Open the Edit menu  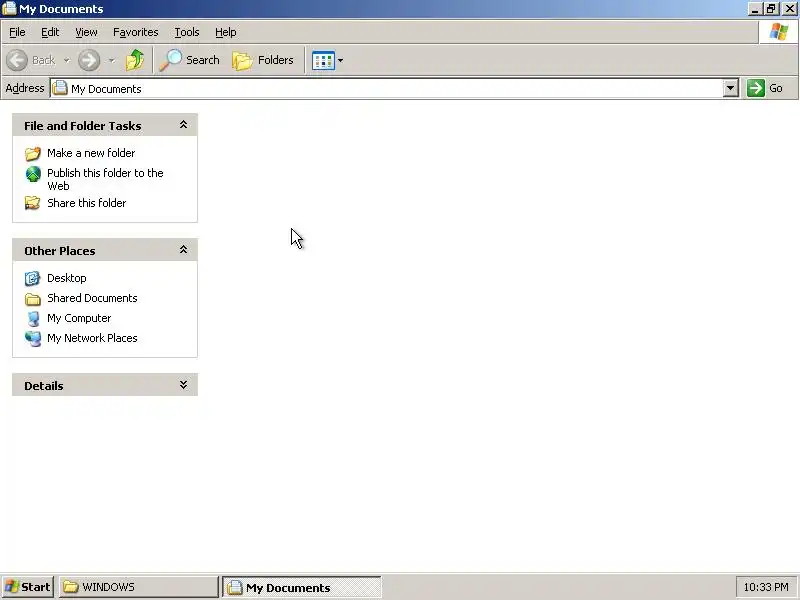[x=50, y=32]
